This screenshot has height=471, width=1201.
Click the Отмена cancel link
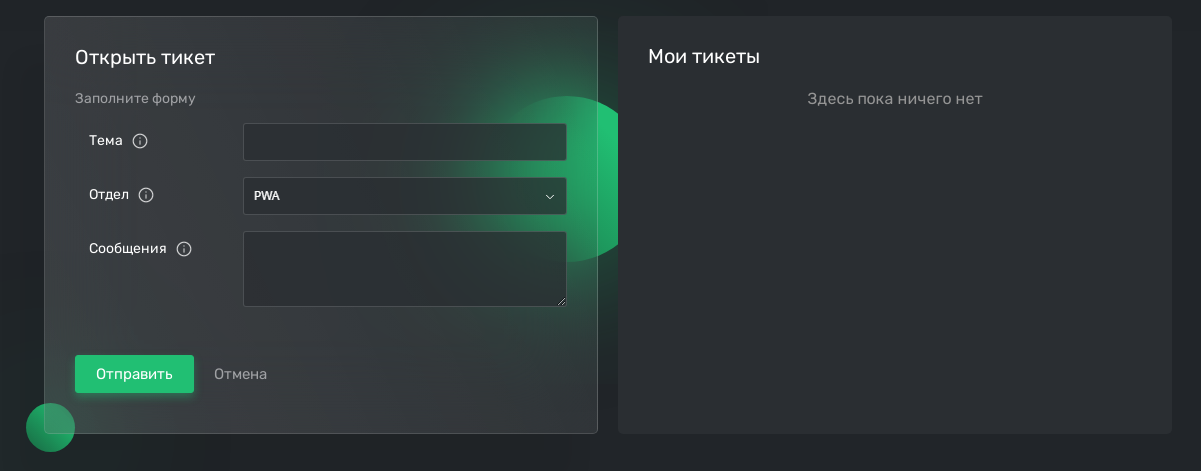(x=240, y=374)
